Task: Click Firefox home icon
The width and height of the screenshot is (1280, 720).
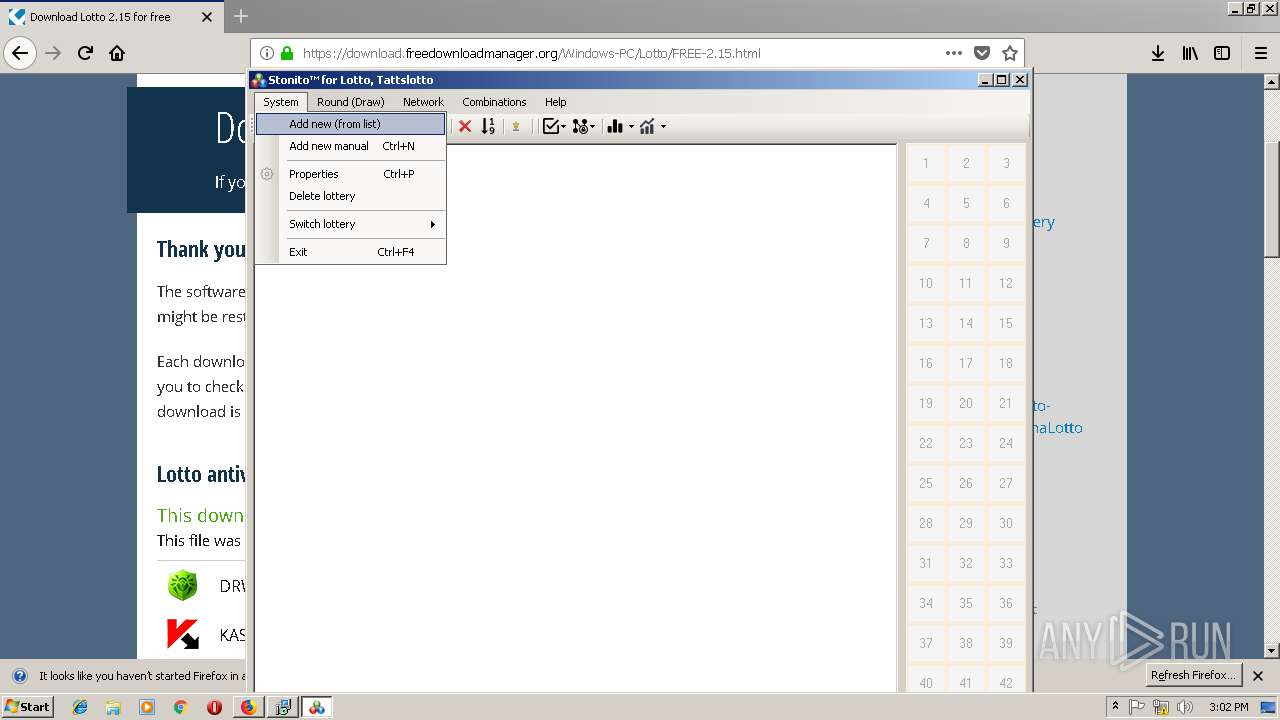Action: point(117,53)
